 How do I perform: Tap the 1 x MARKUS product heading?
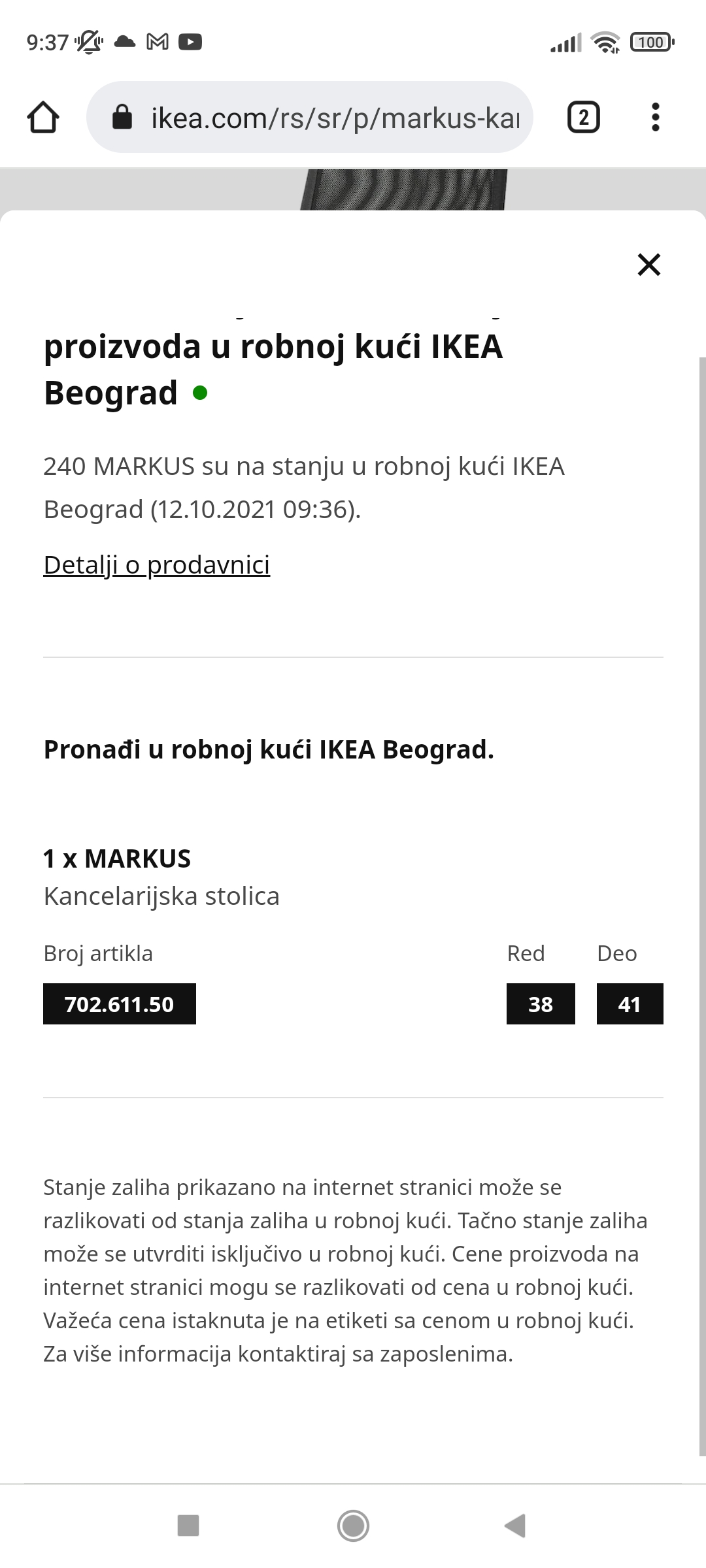click(117, 858)
